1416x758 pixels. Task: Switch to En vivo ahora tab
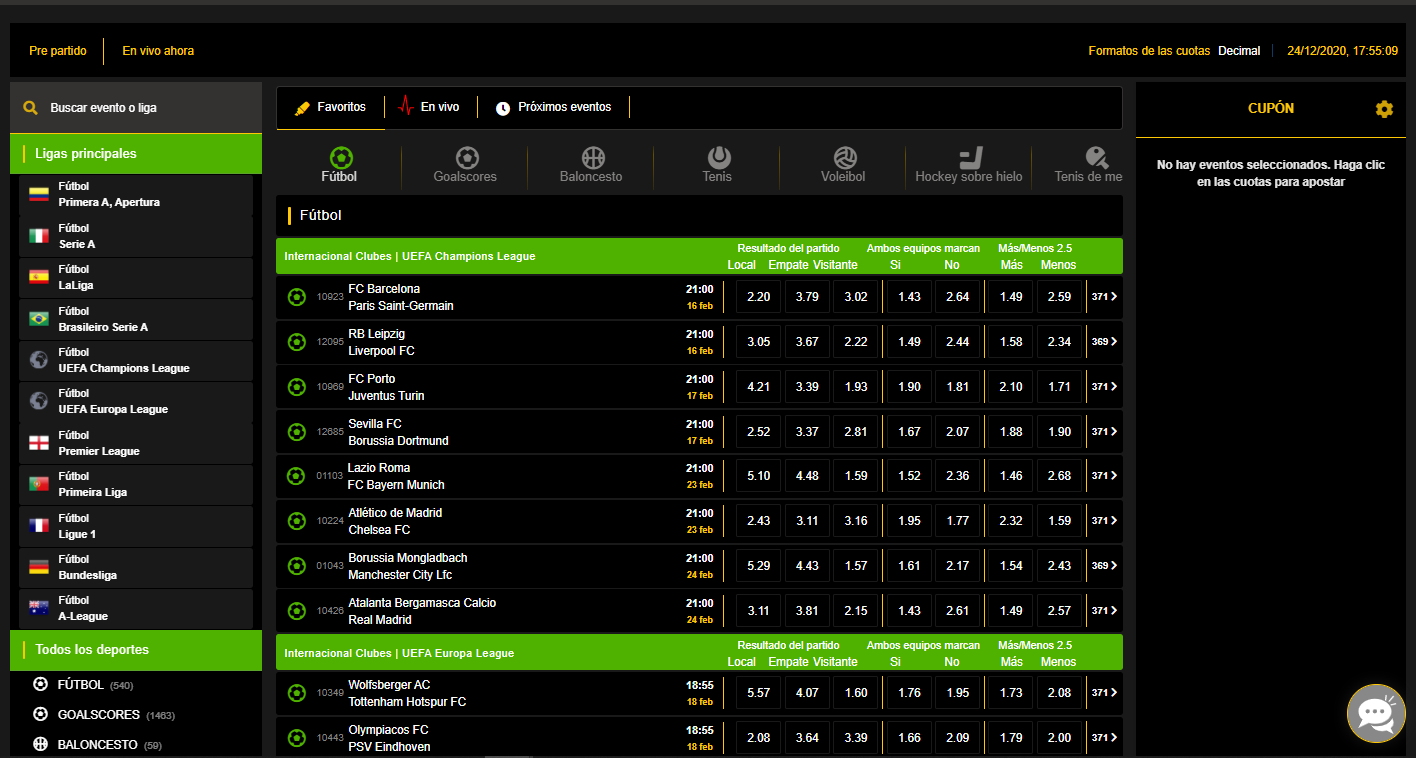click(158, 51)
